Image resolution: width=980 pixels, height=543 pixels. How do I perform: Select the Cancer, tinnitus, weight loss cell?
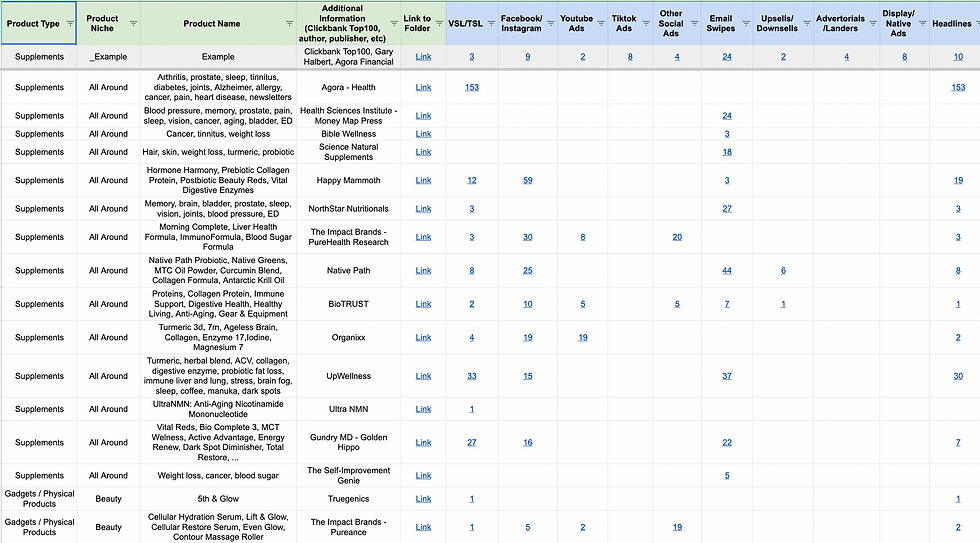[218, 134]
